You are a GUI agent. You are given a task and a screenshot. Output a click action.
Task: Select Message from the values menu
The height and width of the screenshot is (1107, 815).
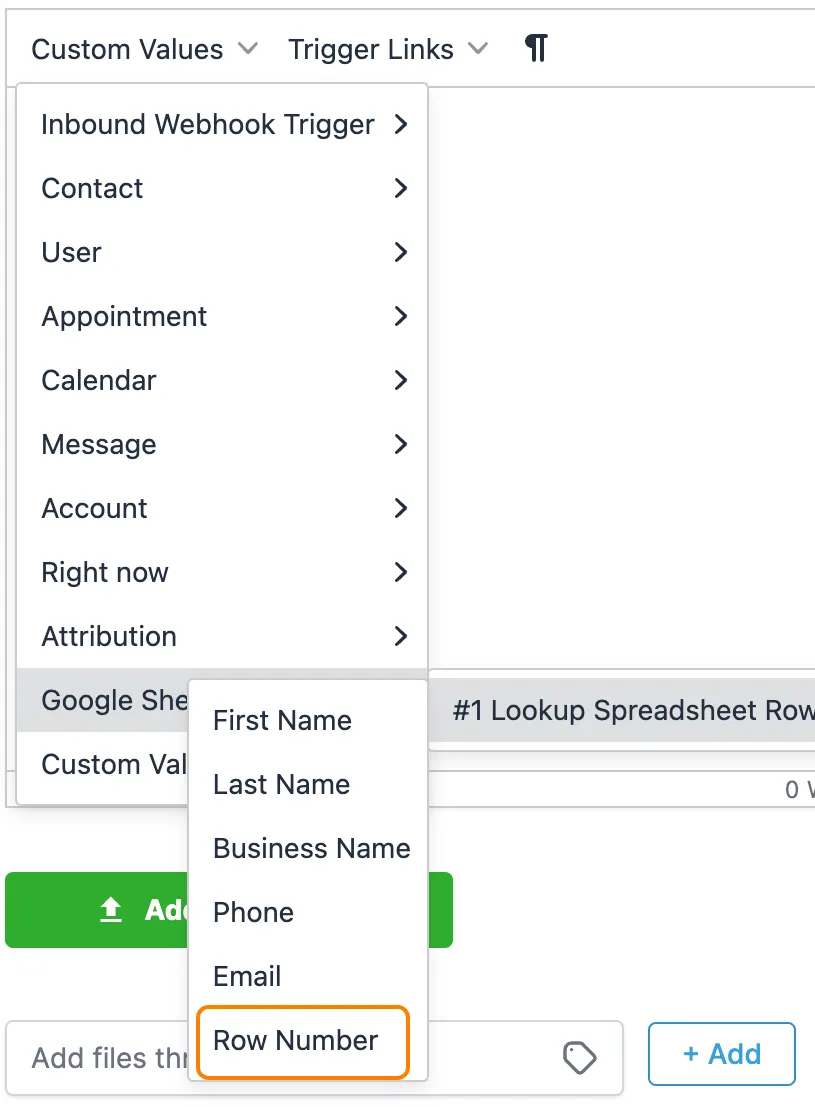click(99, 444)
